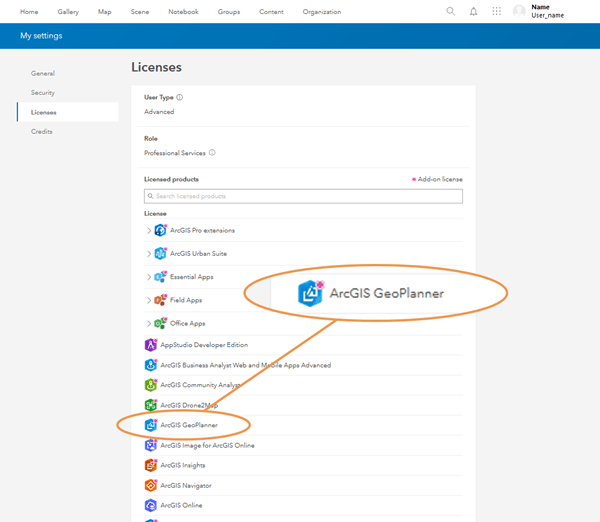Click ArcGIS Insights license text
This screenshot has height=522, width=600.
[x=183, y=465]
